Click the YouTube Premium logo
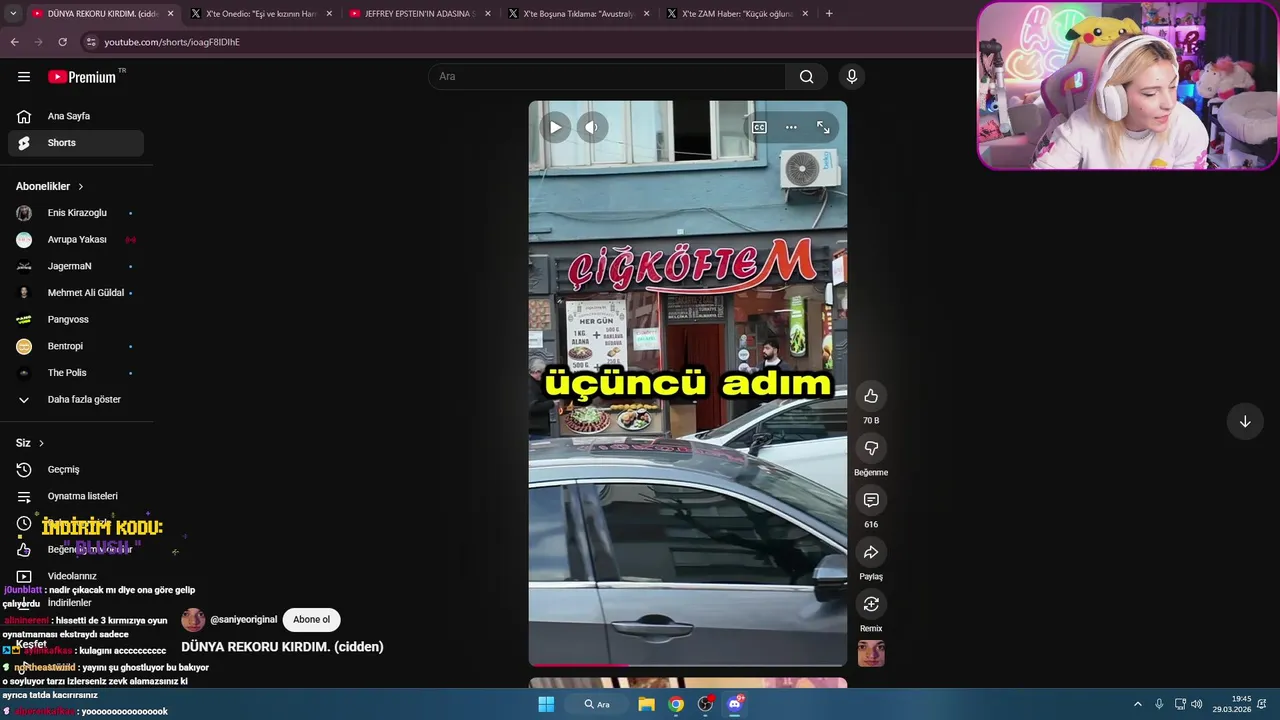 82,77
